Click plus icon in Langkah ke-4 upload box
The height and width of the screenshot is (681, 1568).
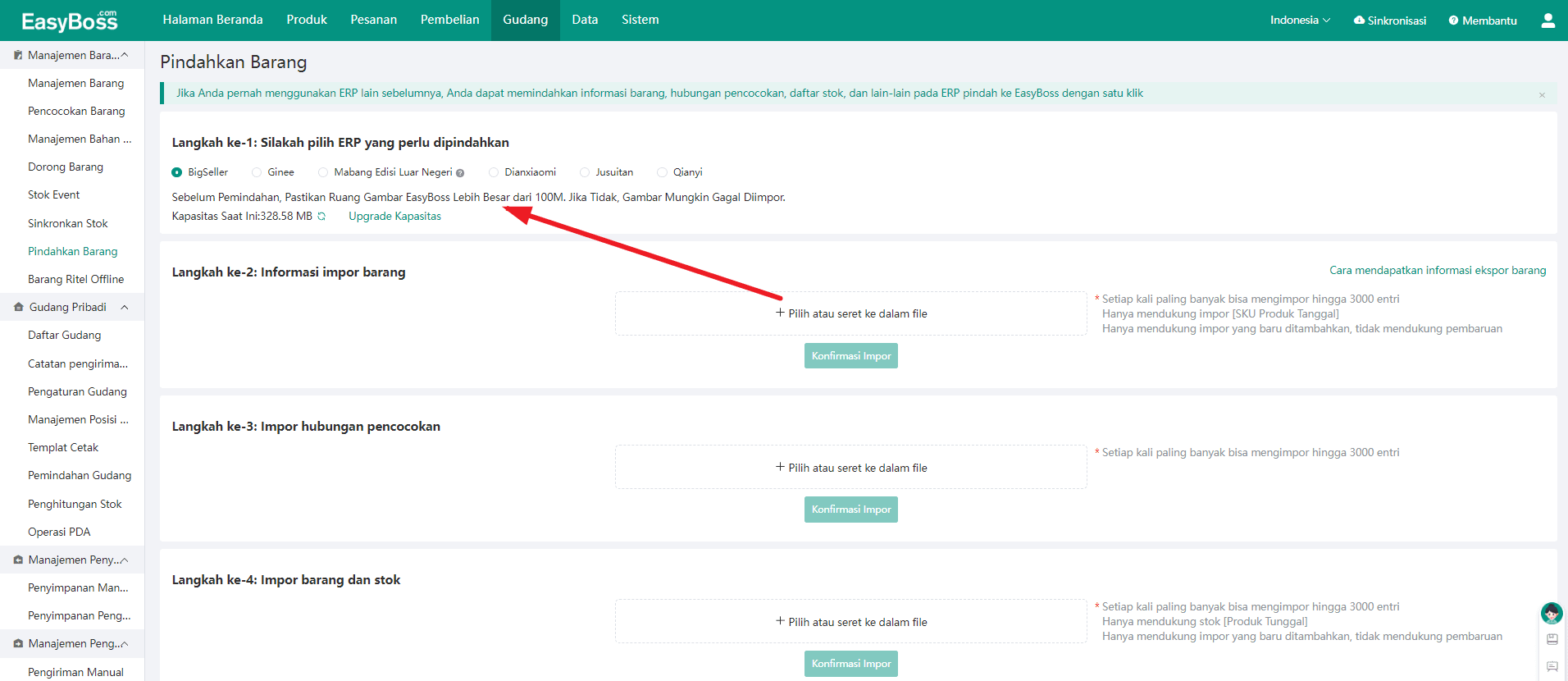tap(780, 621)
